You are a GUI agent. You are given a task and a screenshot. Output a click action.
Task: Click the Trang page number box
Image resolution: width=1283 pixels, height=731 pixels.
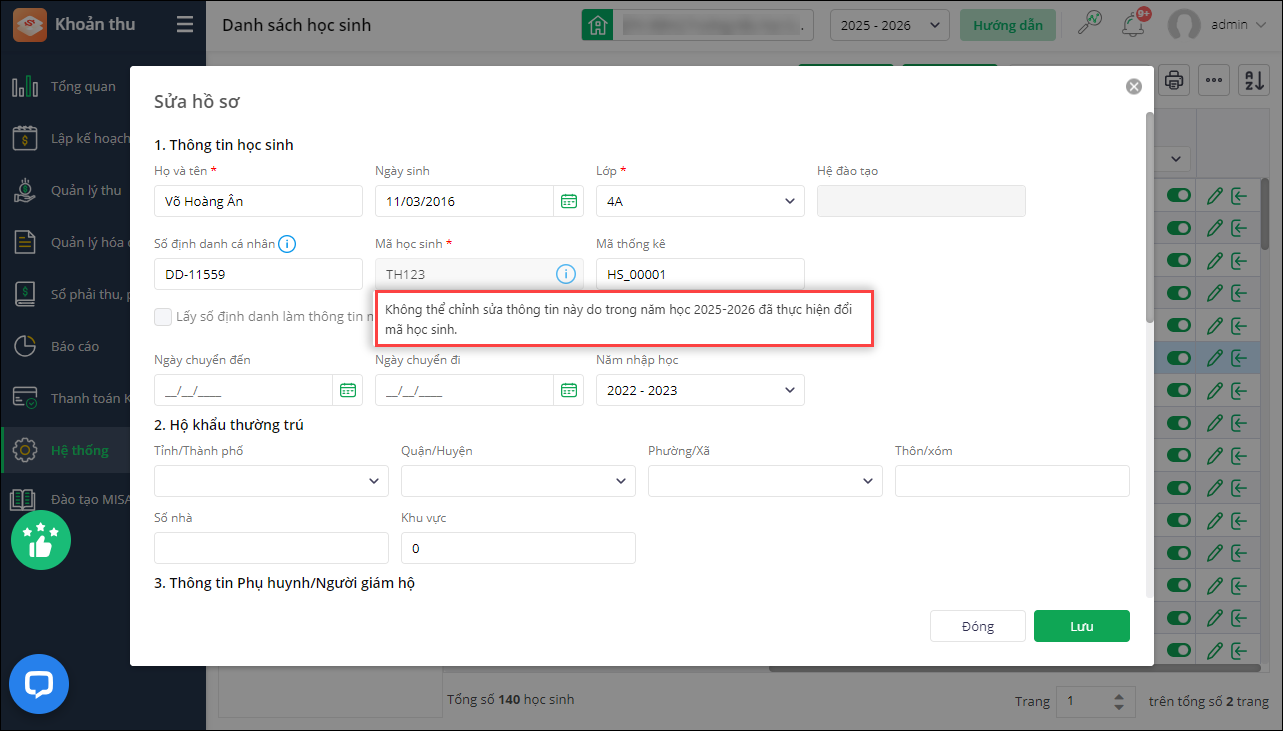pos(1097,701)
